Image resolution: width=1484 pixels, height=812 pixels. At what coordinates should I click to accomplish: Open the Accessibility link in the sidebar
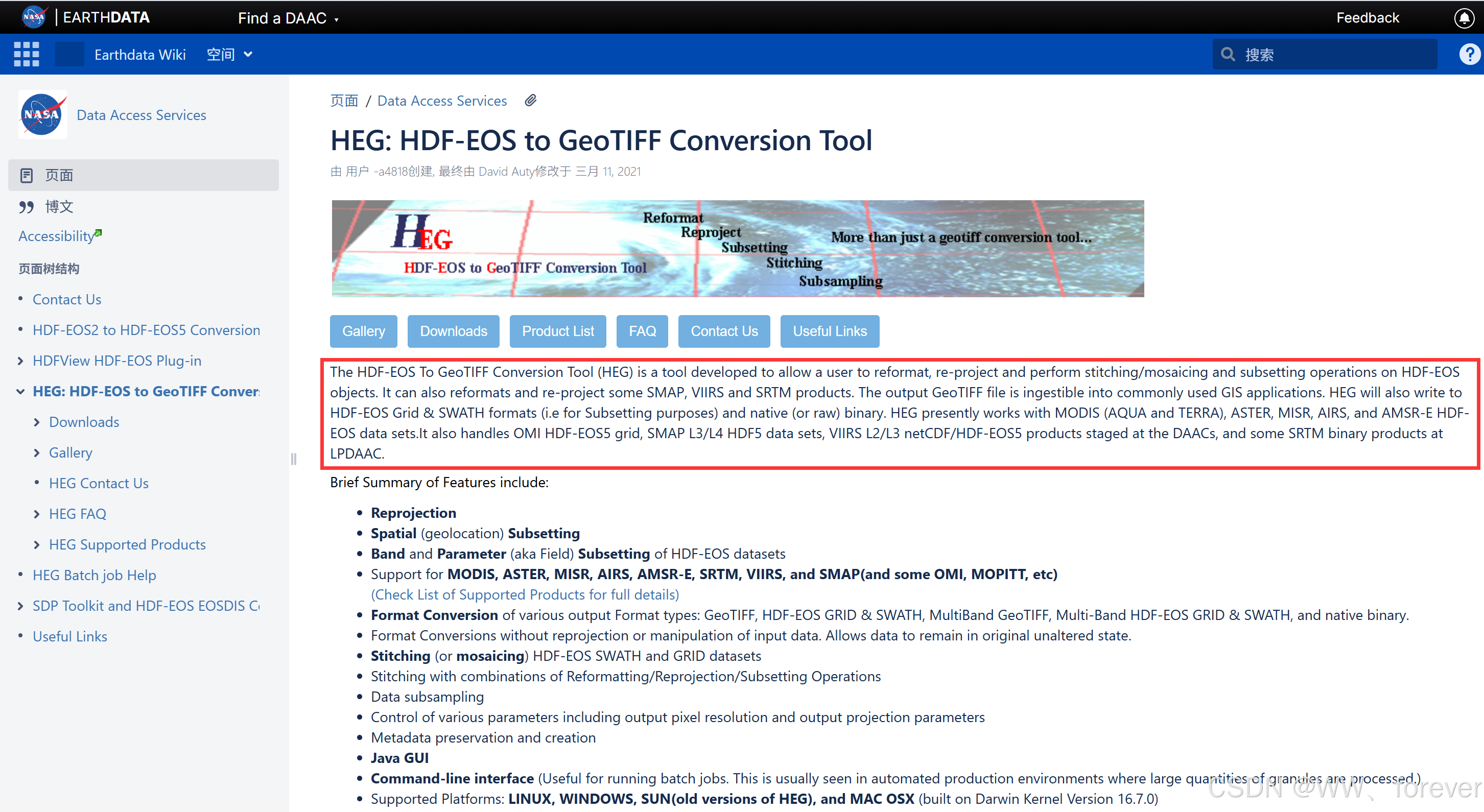[57, 235]
